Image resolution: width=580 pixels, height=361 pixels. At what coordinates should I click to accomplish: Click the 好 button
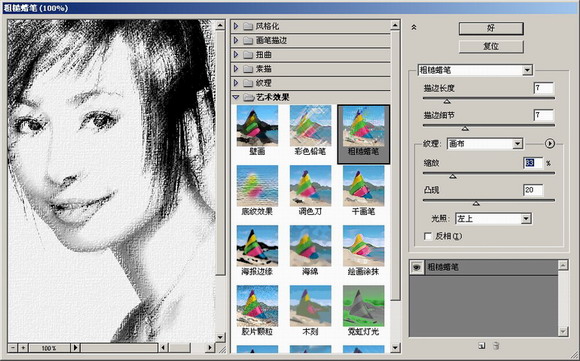pyautogui.click(x=491, y=28)
